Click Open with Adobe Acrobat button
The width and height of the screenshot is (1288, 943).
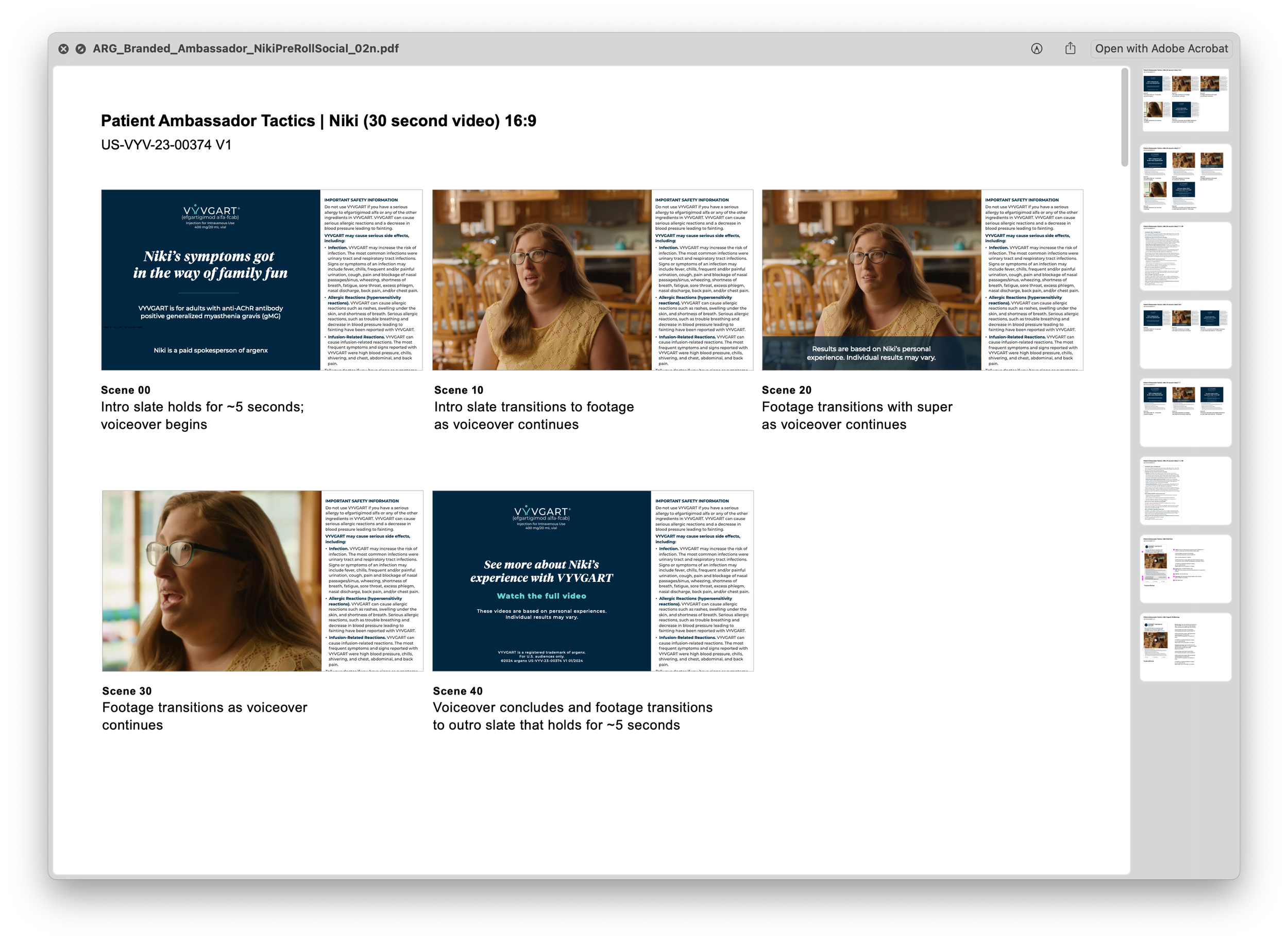click(x=1161, y=48)
